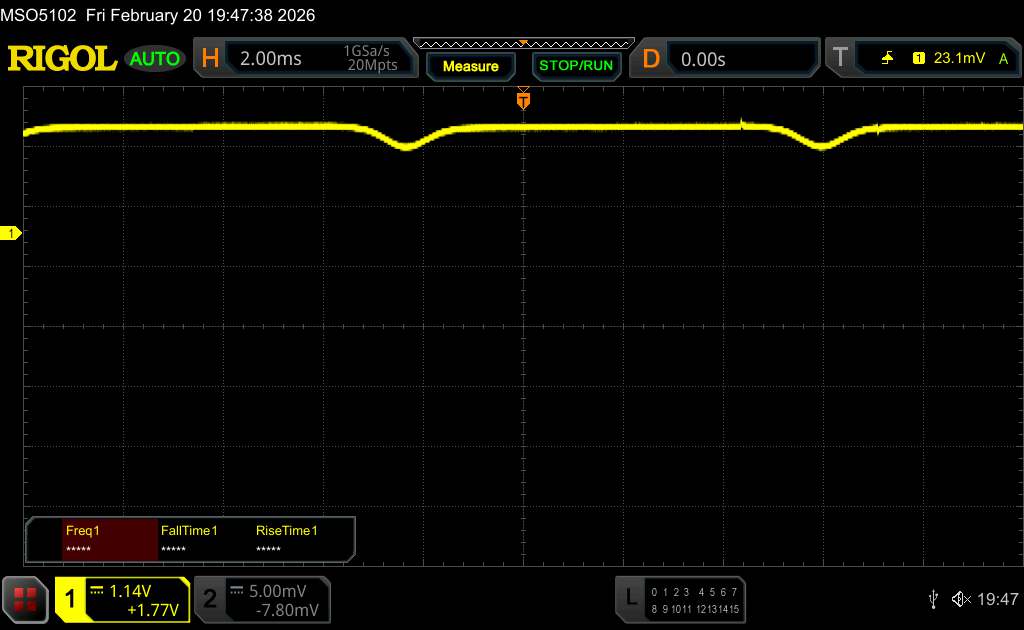The image size is (1024, 630).
Task: Tap the H horizontal timebase icon
Action: click(210, 59)
